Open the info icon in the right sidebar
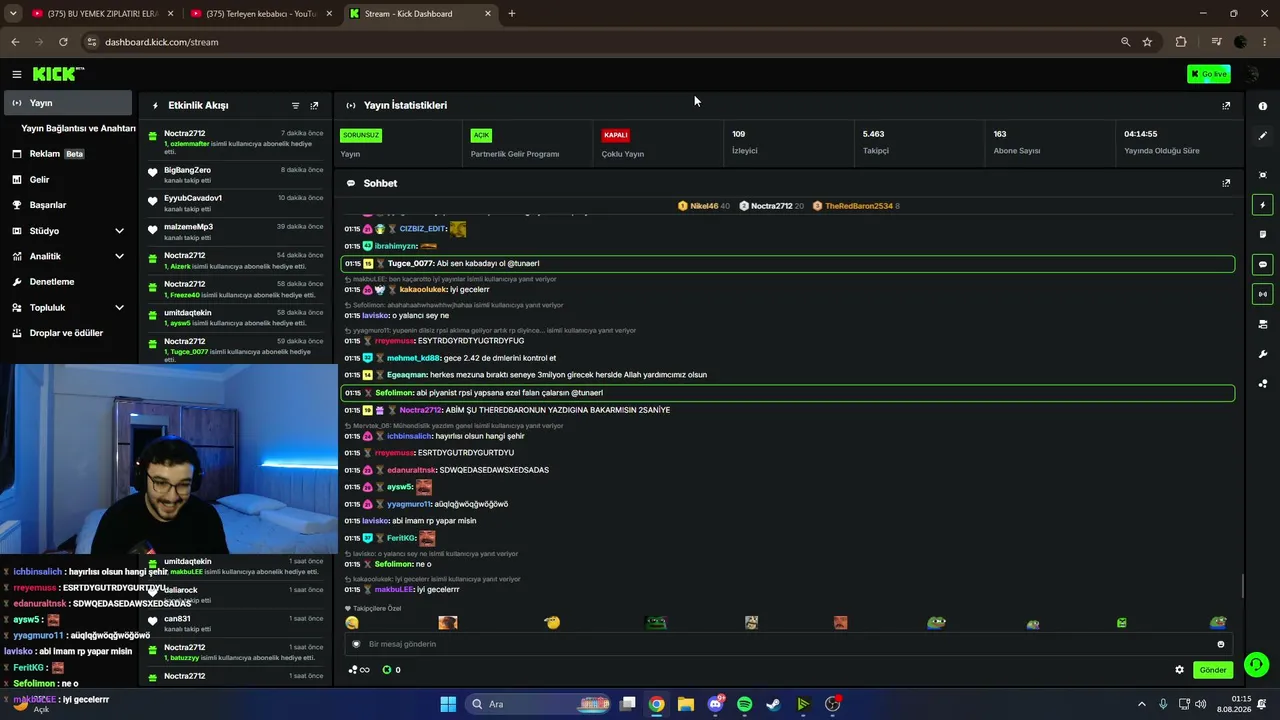 pos(1263,106)
